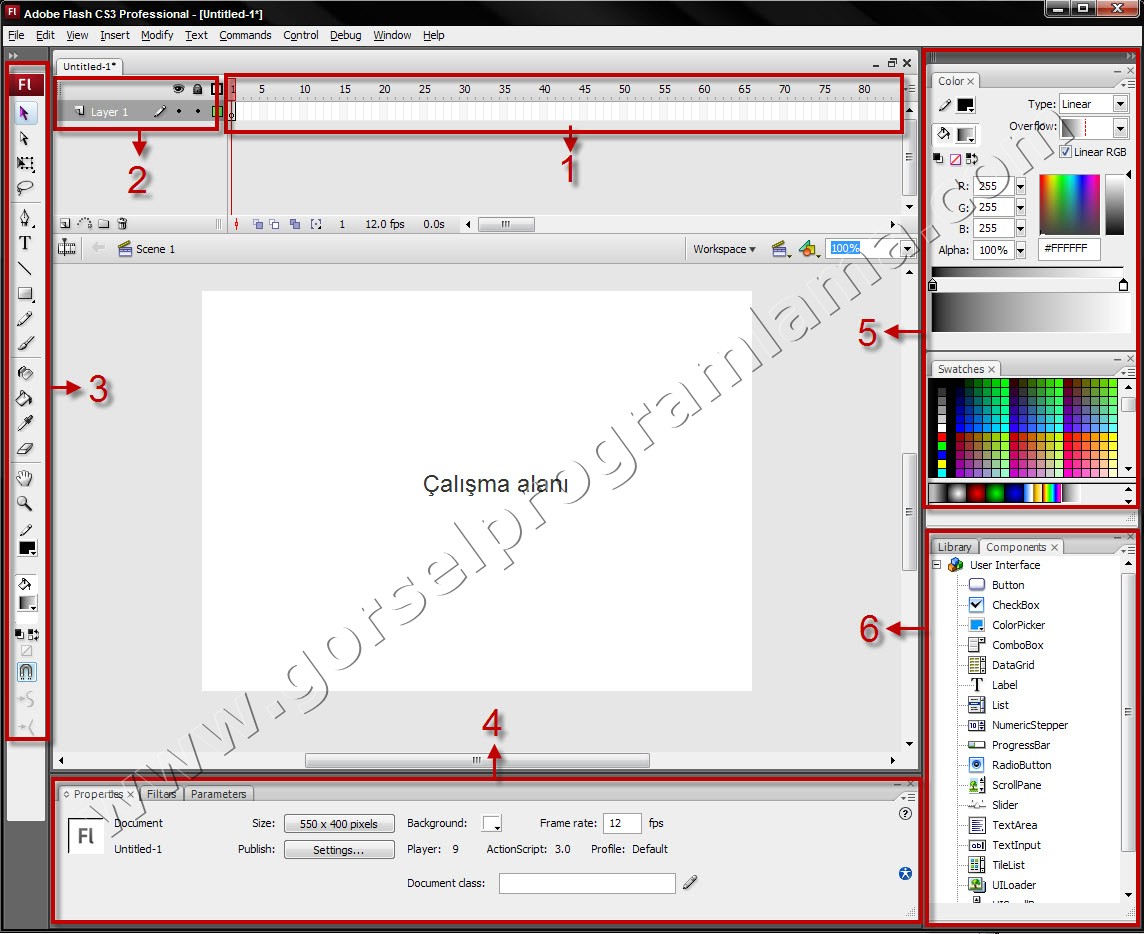Select the Brush tool
The width and height of the screenshot is (1144, 934).
point(26,345)
